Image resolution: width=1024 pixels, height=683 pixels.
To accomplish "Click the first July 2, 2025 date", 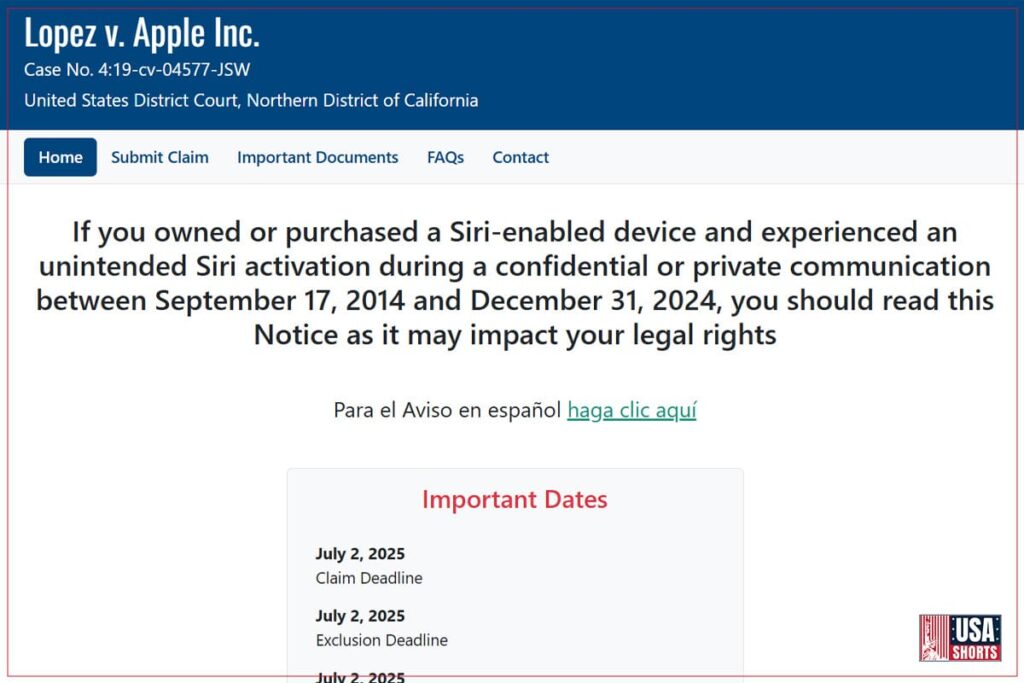I will 360,554.
